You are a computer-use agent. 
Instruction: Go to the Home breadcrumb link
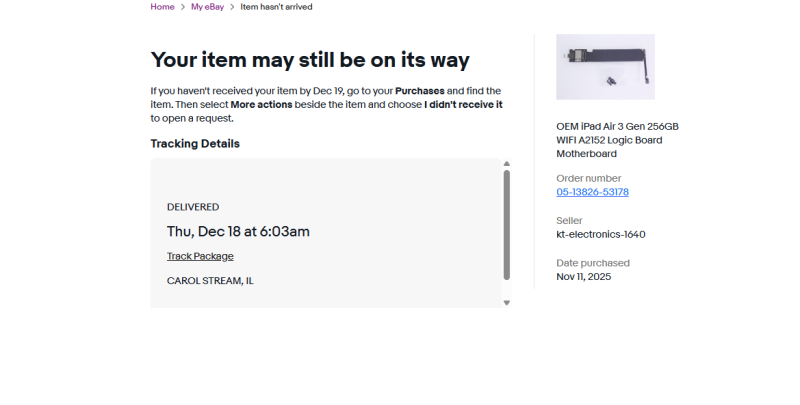(162, 7)
